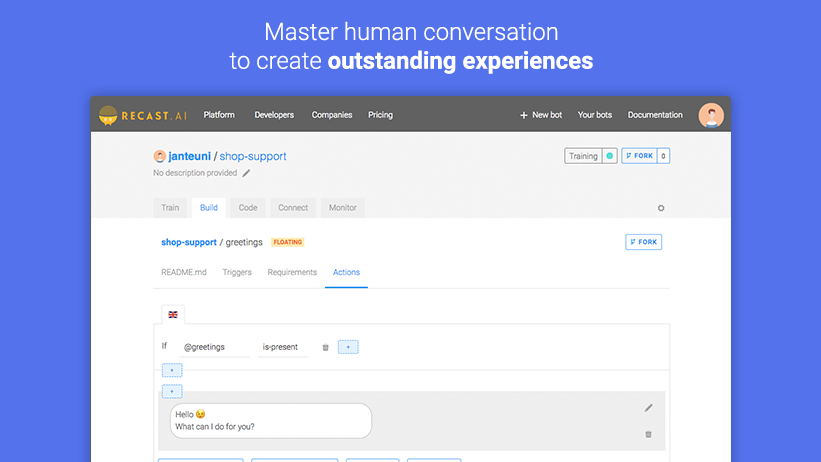
Task: Open the user profile avatar menu
Action: tap(711, 115)
